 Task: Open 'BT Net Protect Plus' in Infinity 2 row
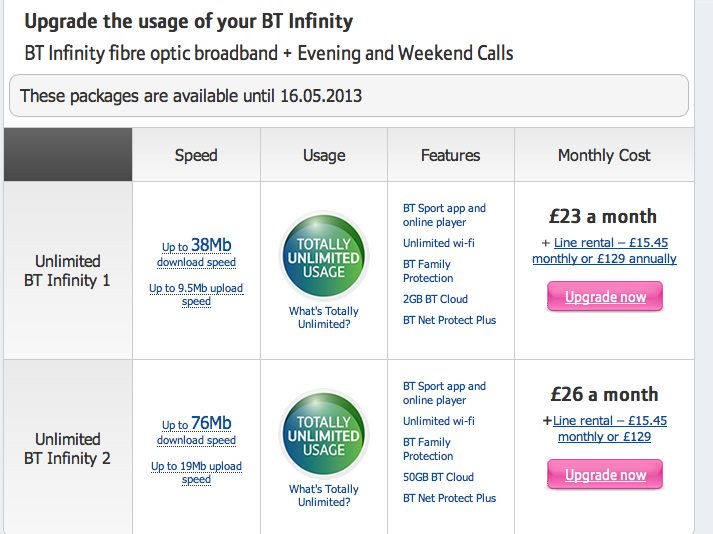click(449, 498)
